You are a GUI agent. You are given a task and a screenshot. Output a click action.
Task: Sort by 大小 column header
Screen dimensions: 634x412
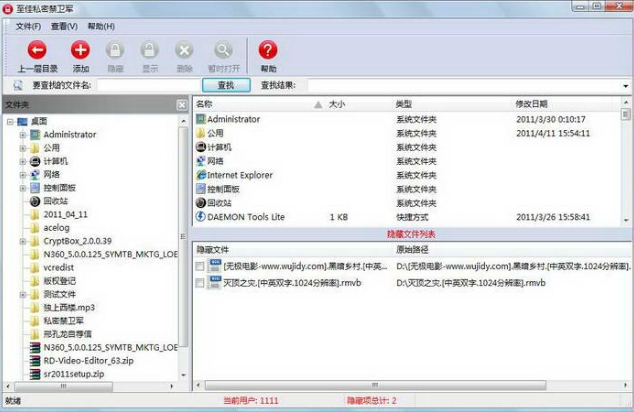pos(337,104)
